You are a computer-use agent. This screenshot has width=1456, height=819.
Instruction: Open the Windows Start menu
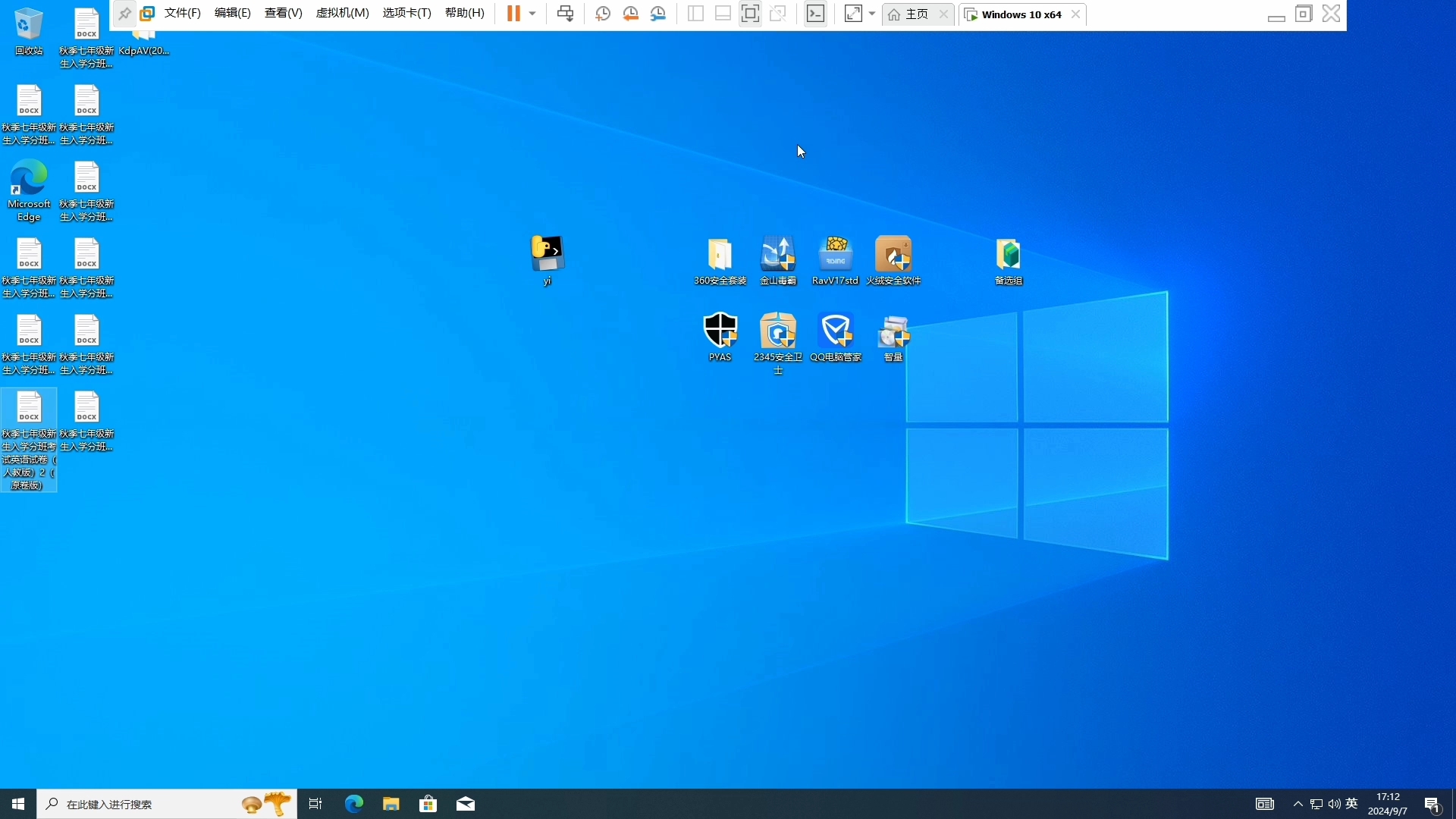point(18,804)
